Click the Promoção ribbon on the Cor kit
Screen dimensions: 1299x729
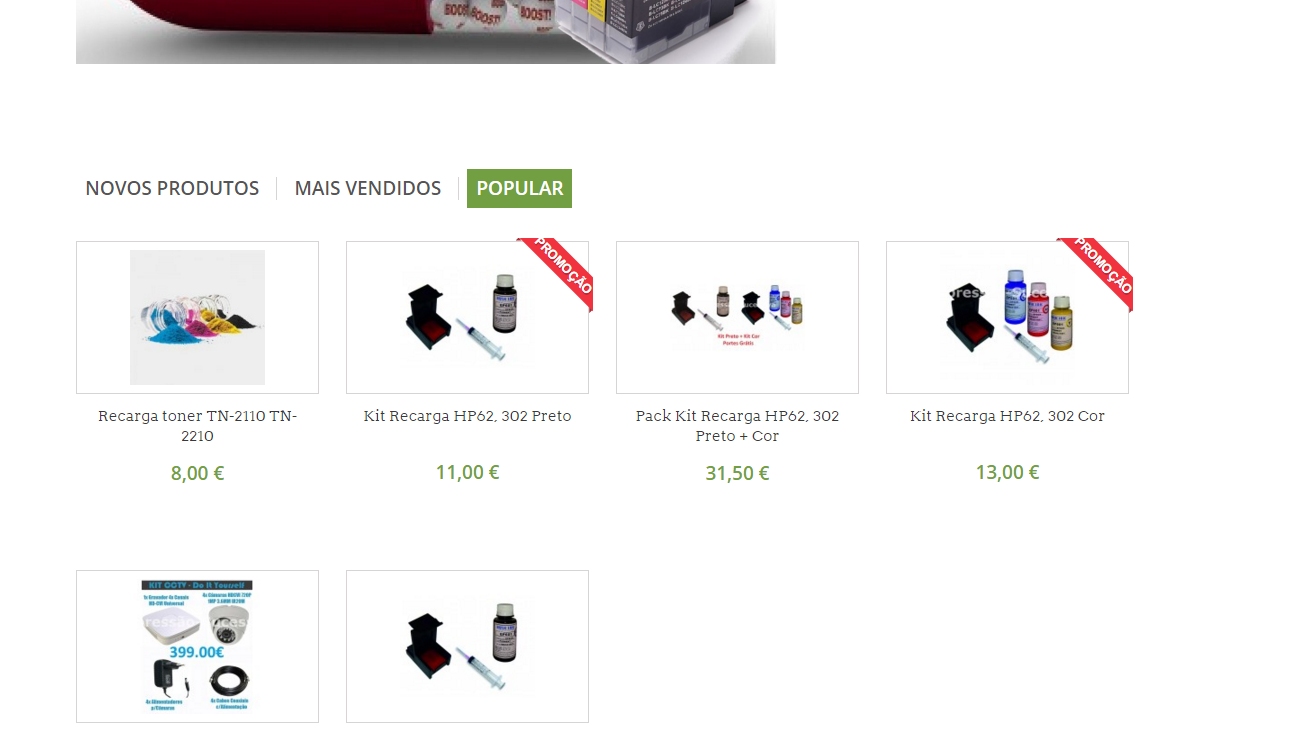tap(1102, 267)
